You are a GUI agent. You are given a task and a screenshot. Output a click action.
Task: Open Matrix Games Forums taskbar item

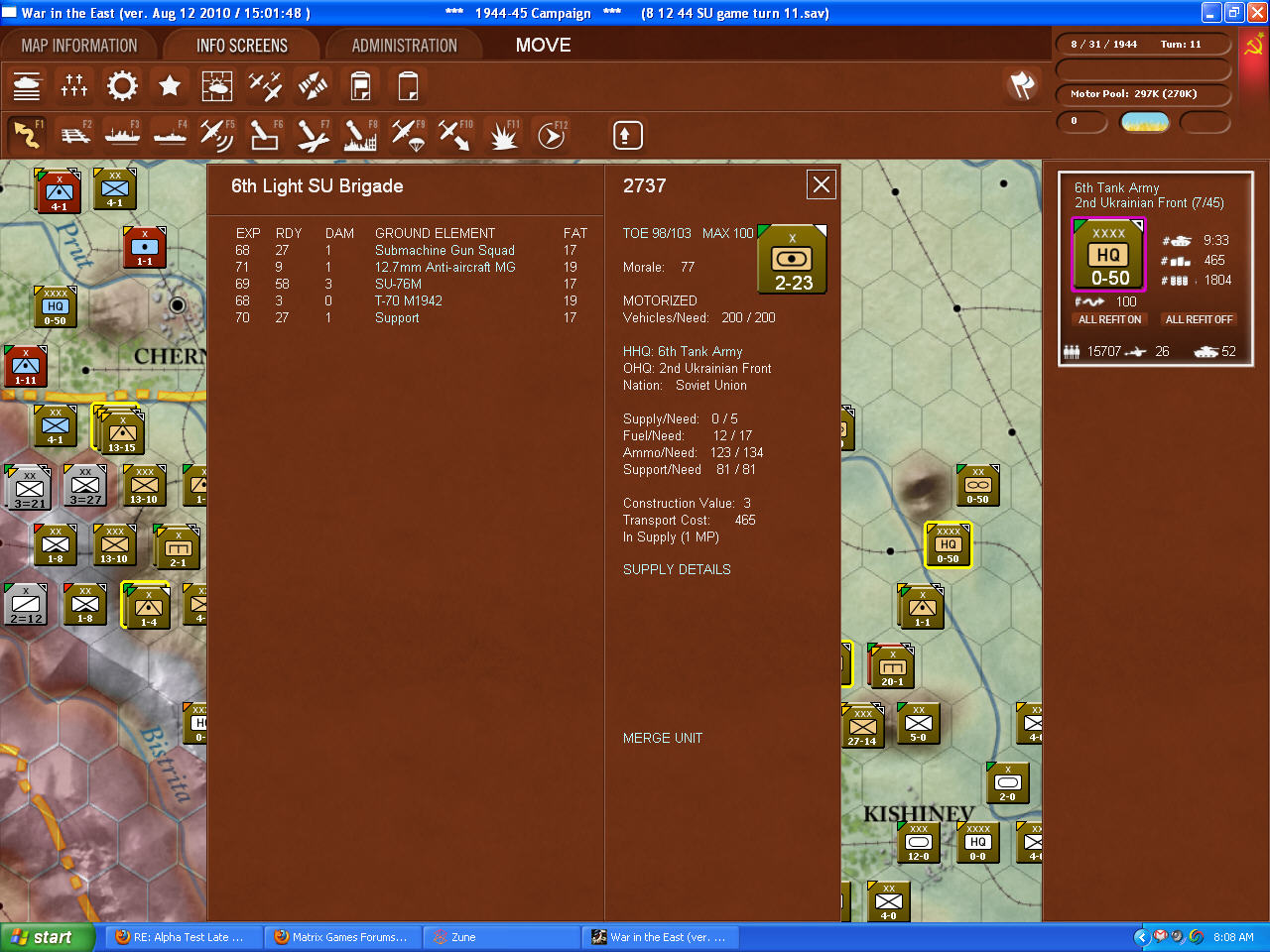(x=343, y=937)
